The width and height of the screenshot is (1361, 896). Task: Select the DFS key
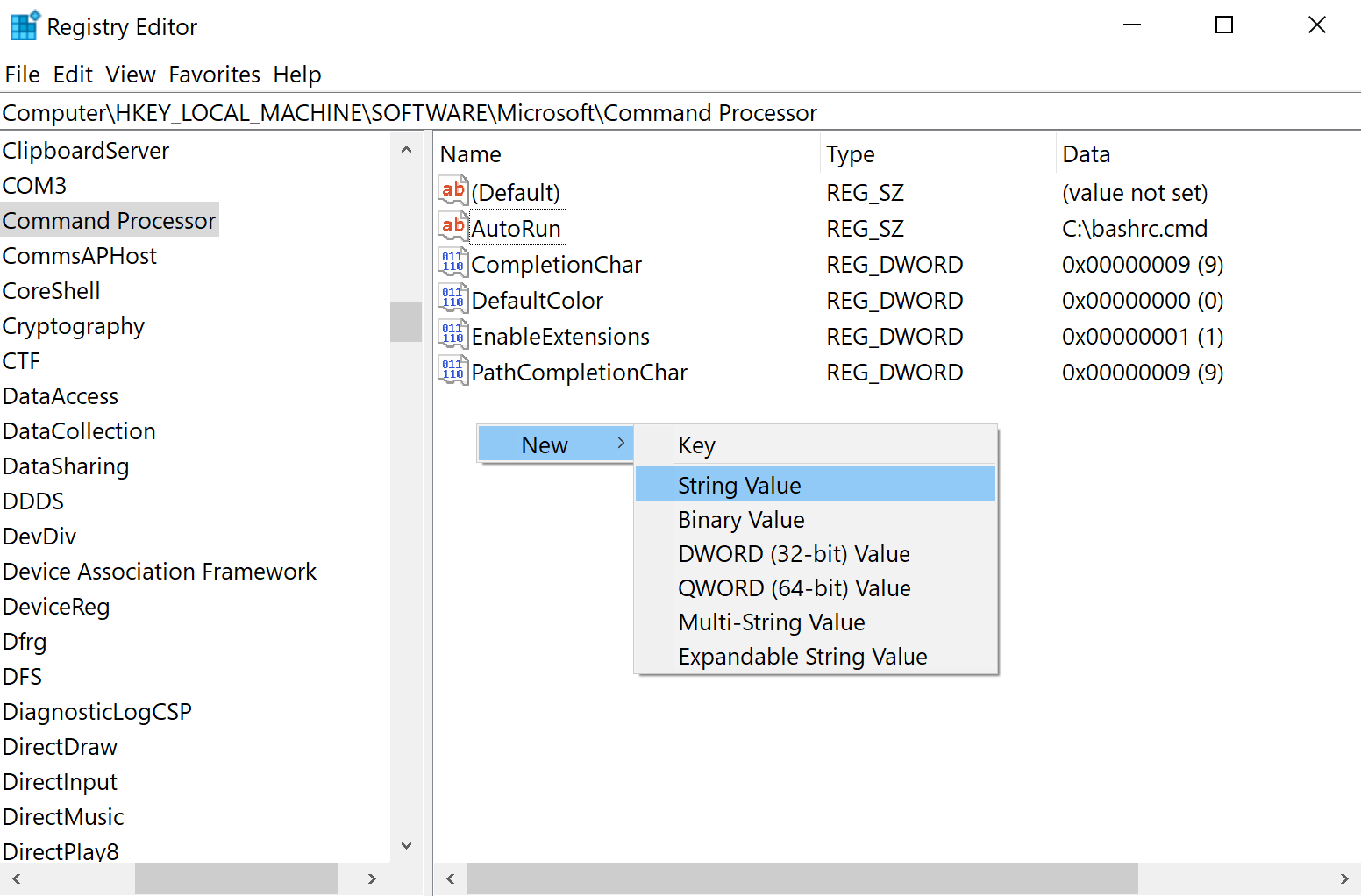coord(23,677)
